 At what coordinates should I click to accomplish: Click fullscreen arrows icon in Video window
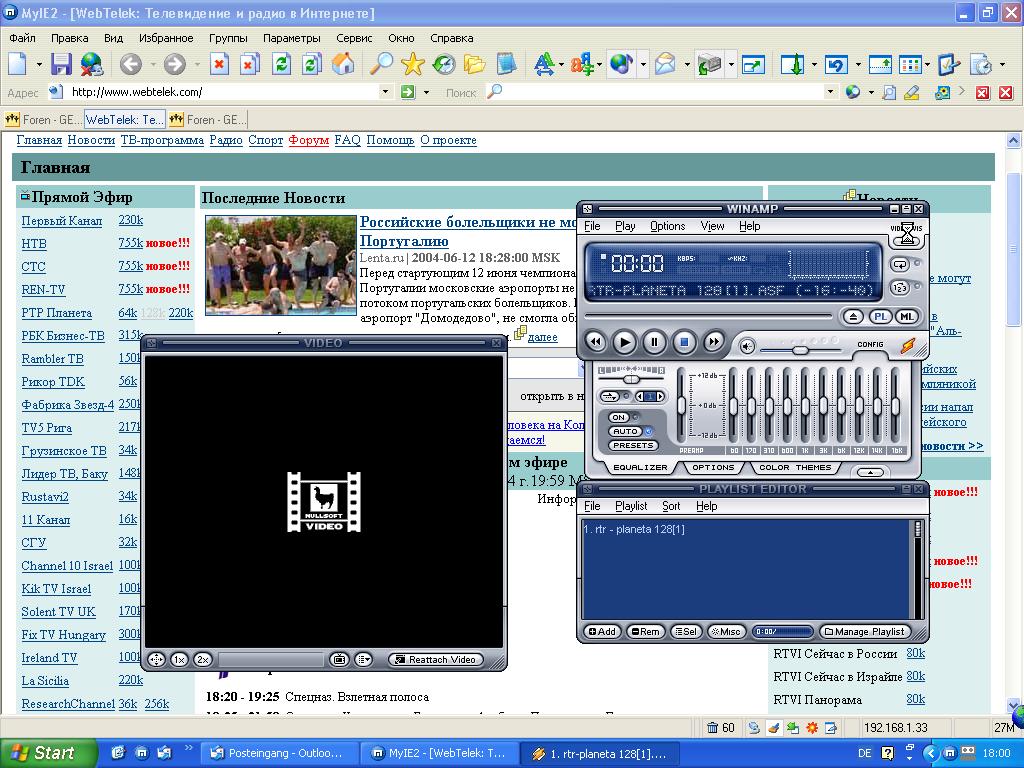tap(156, 660)
